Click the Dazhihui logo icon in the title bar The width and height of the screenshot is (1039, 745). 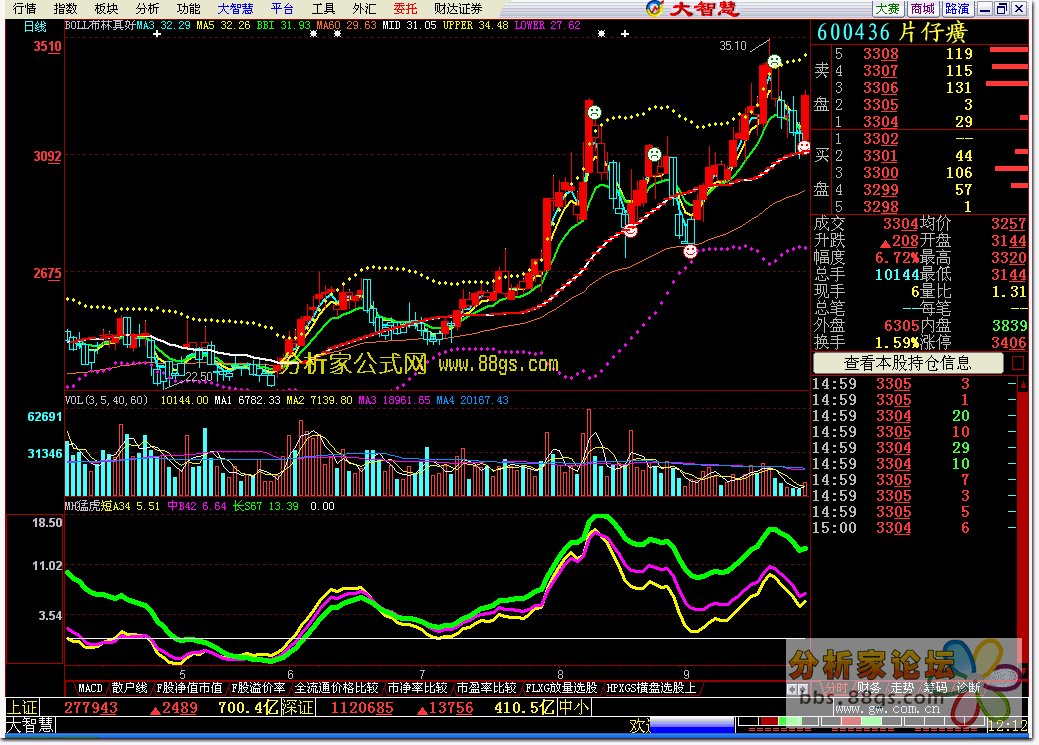click(655, 8)
